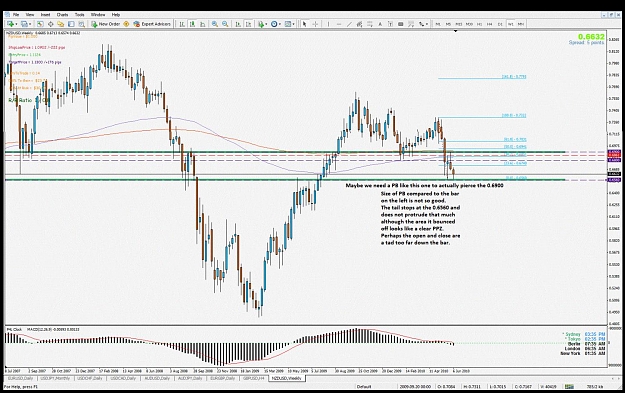Select the Vertical Line drawing tool
625x393 pixels.
coord(328,24)
